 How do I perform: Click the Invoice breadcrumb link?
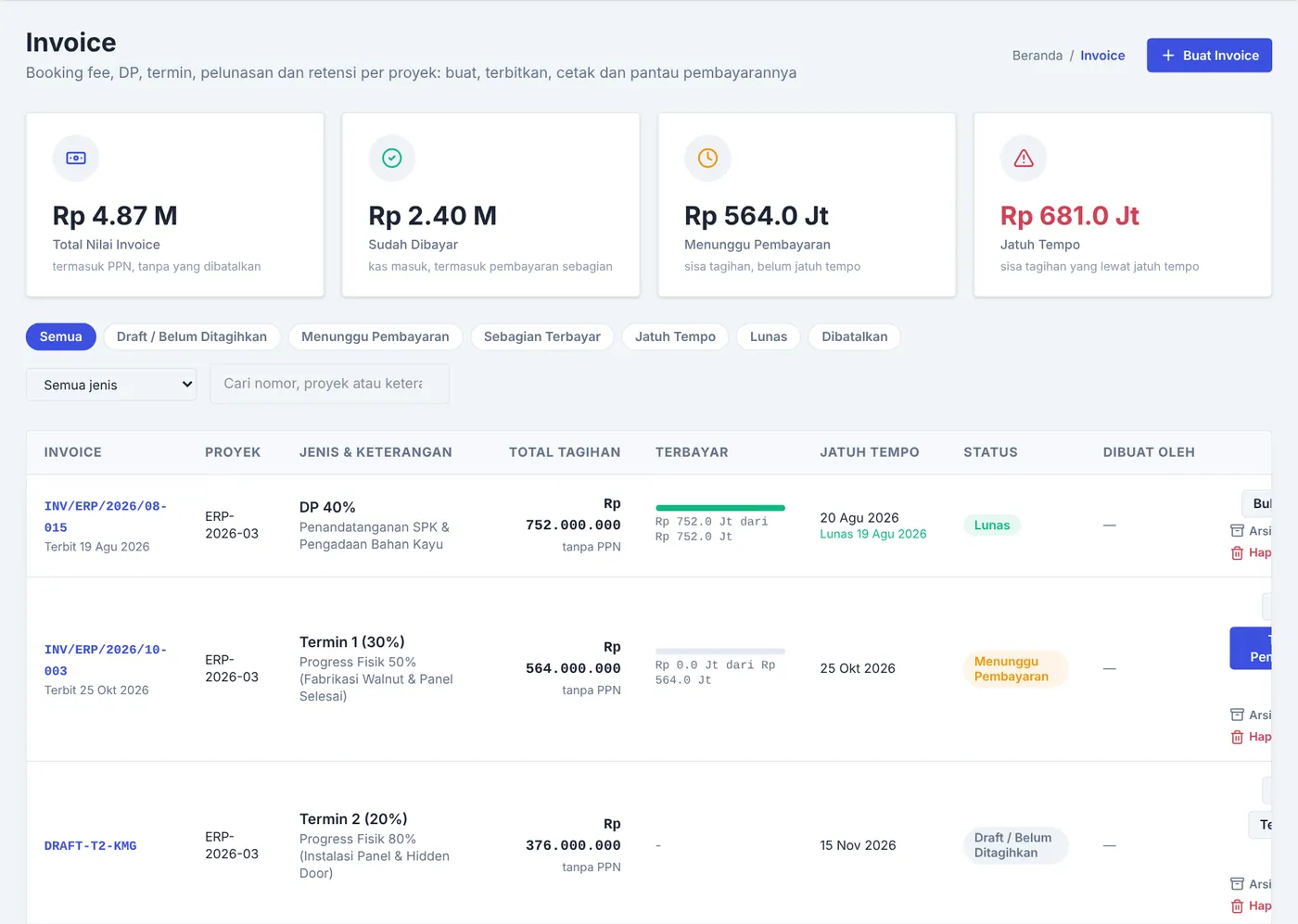(1102, 56)
